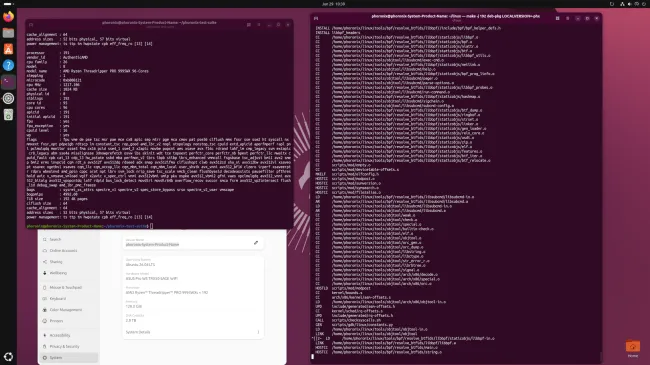Click the refresh indicator in the top bar

[x=612, y=4]
